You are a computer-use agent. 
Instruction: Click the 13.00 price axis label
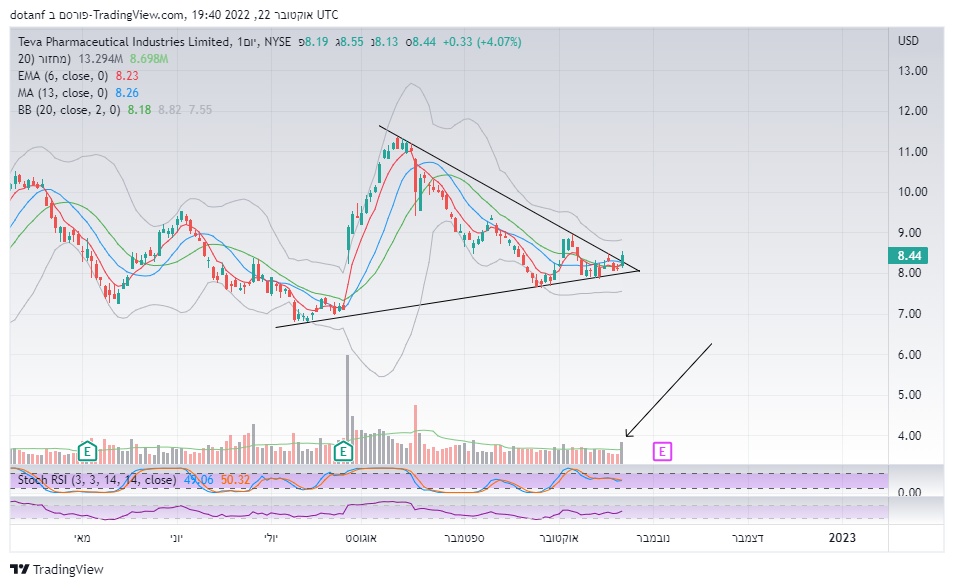click(913, 71)
